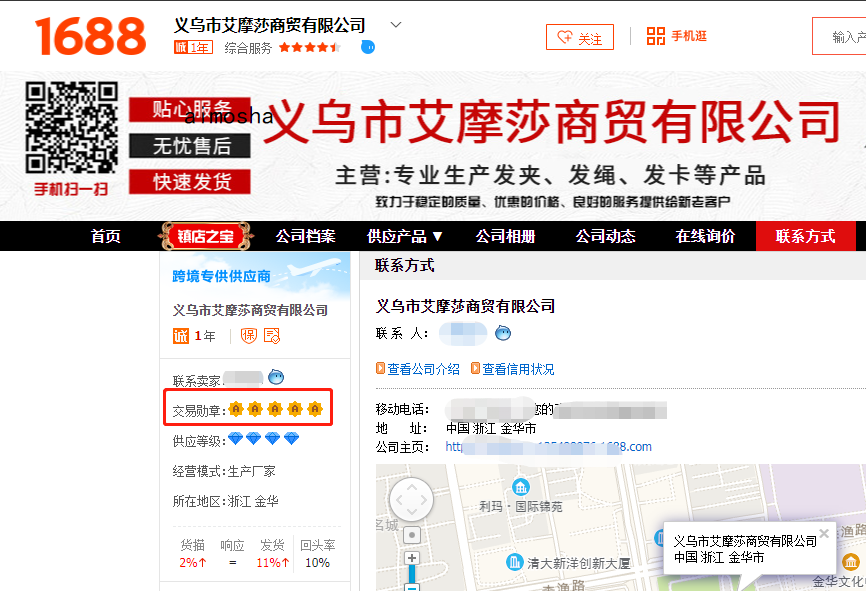Click map zoom in plus button
866x591 pixels.
tap(412, 558)
